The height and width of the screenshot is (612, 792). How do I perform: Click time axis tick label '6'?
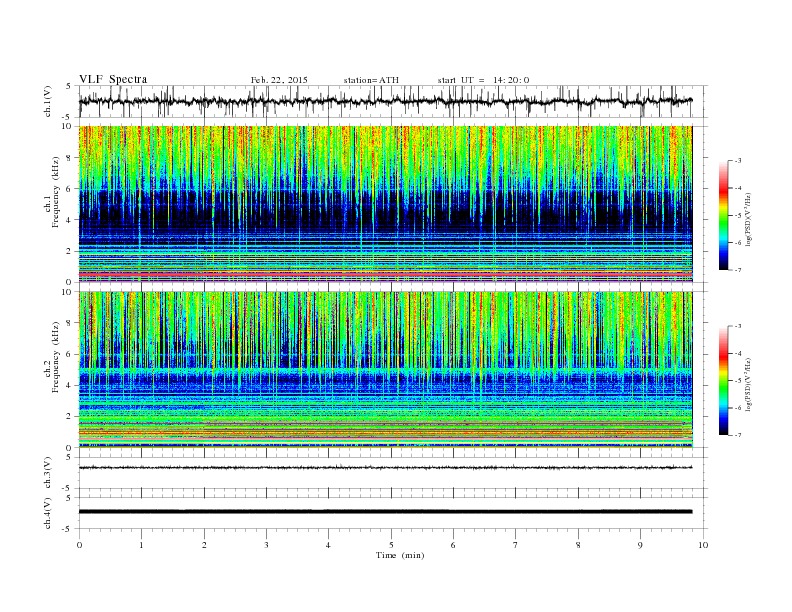coord(453,545)
